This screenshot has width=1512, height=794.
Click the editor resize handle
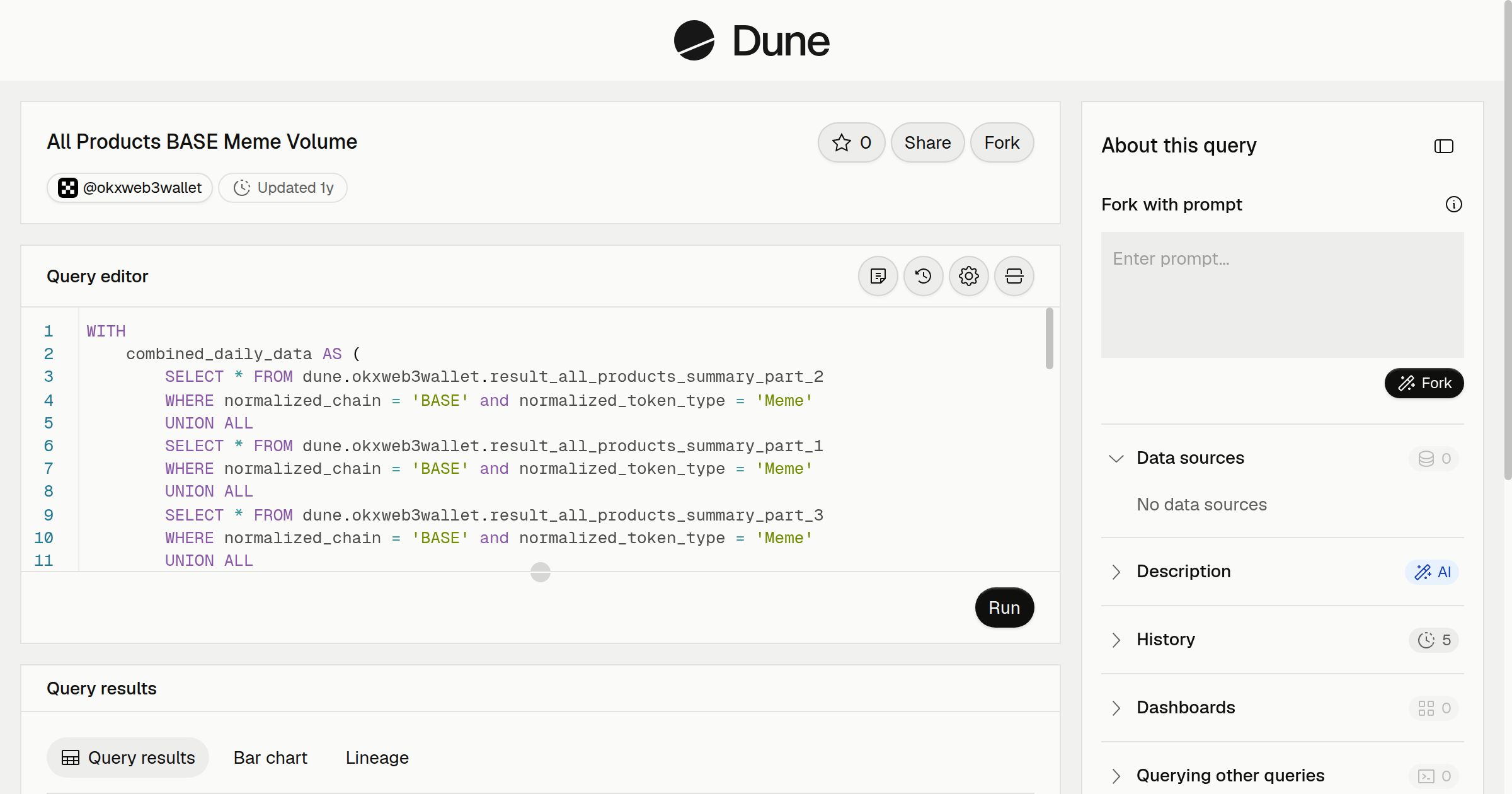coord(541,572)
